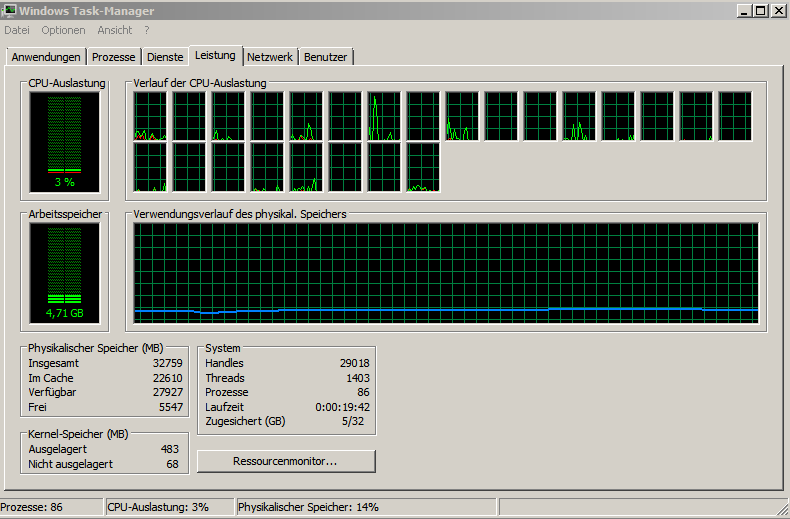Click the window resize grip in the status bar
790x519 pixels.
pos(782,508)
